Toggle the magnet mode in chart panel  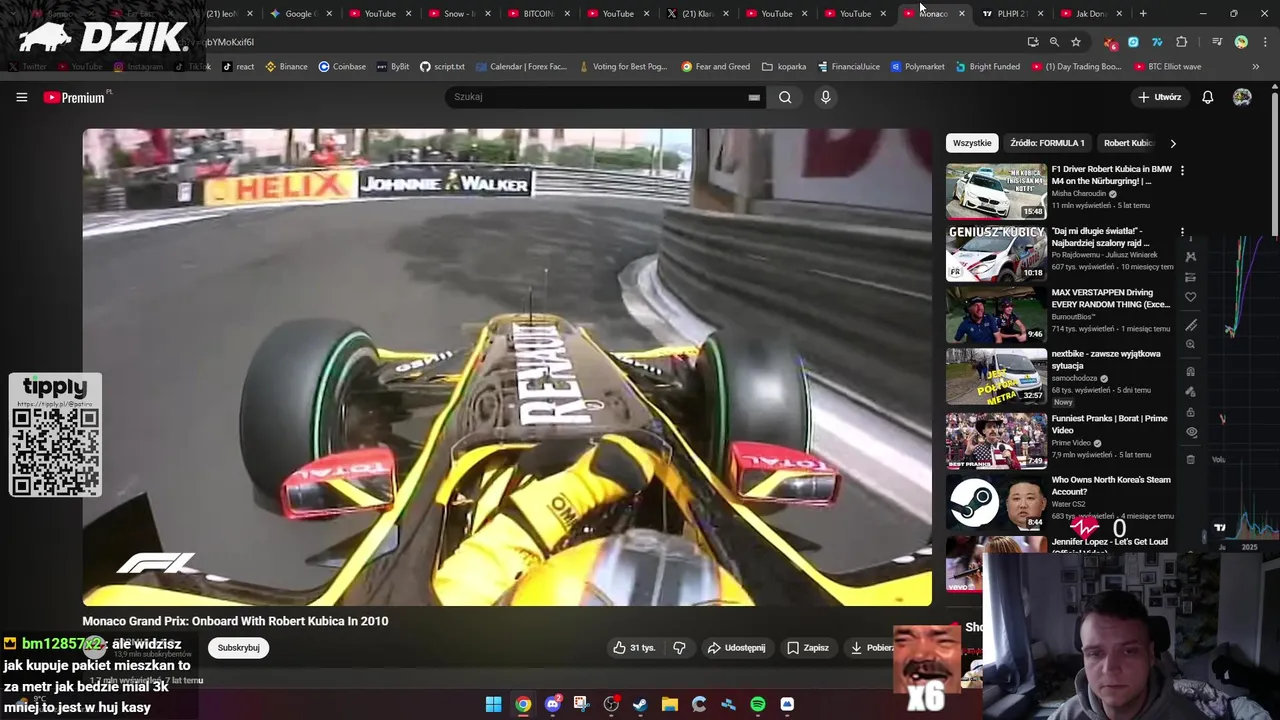pos(1190,372)
